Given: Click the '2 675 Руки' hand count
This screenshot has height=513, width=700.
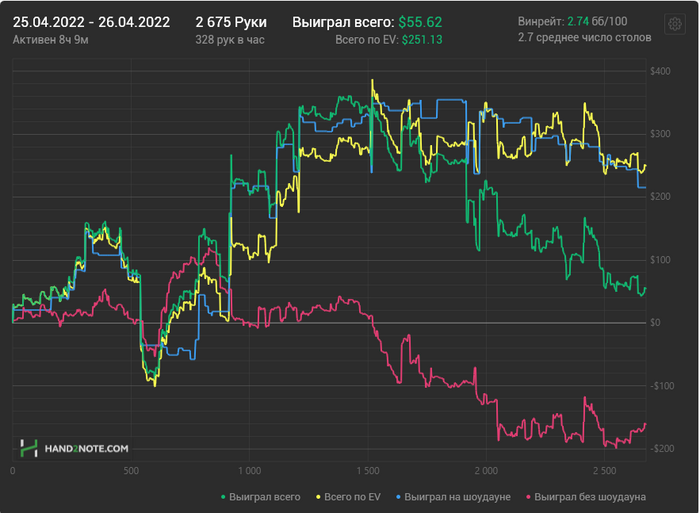Looking at the screenshot, I should click(x=231, y=22).
